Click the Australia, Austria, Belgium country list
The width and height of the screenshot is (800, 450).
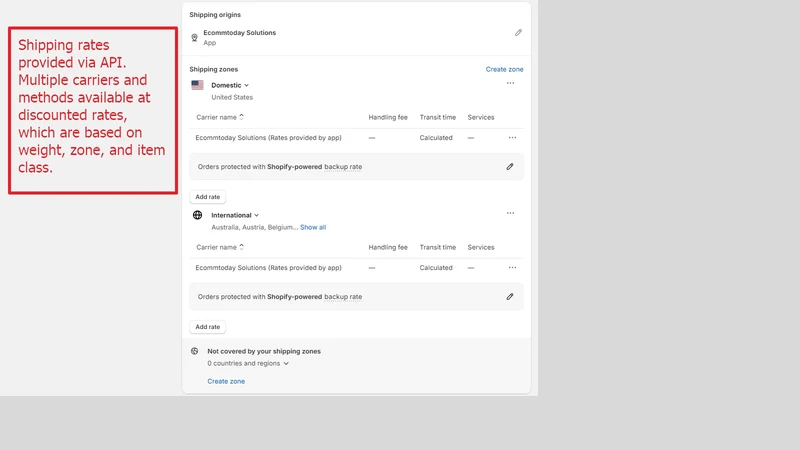point(255,228)
